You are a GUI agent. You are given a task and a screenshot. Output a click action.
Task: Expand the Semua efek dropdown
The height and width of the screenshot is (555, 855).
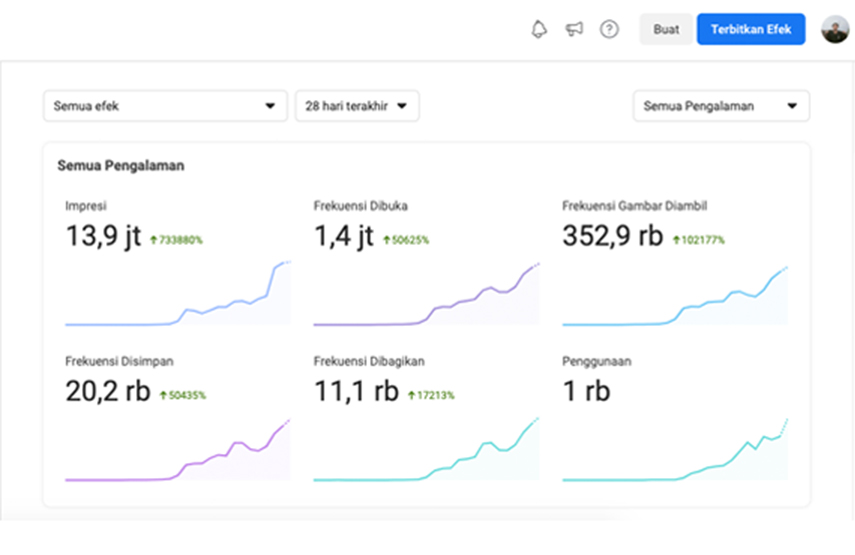click(165, 106)
